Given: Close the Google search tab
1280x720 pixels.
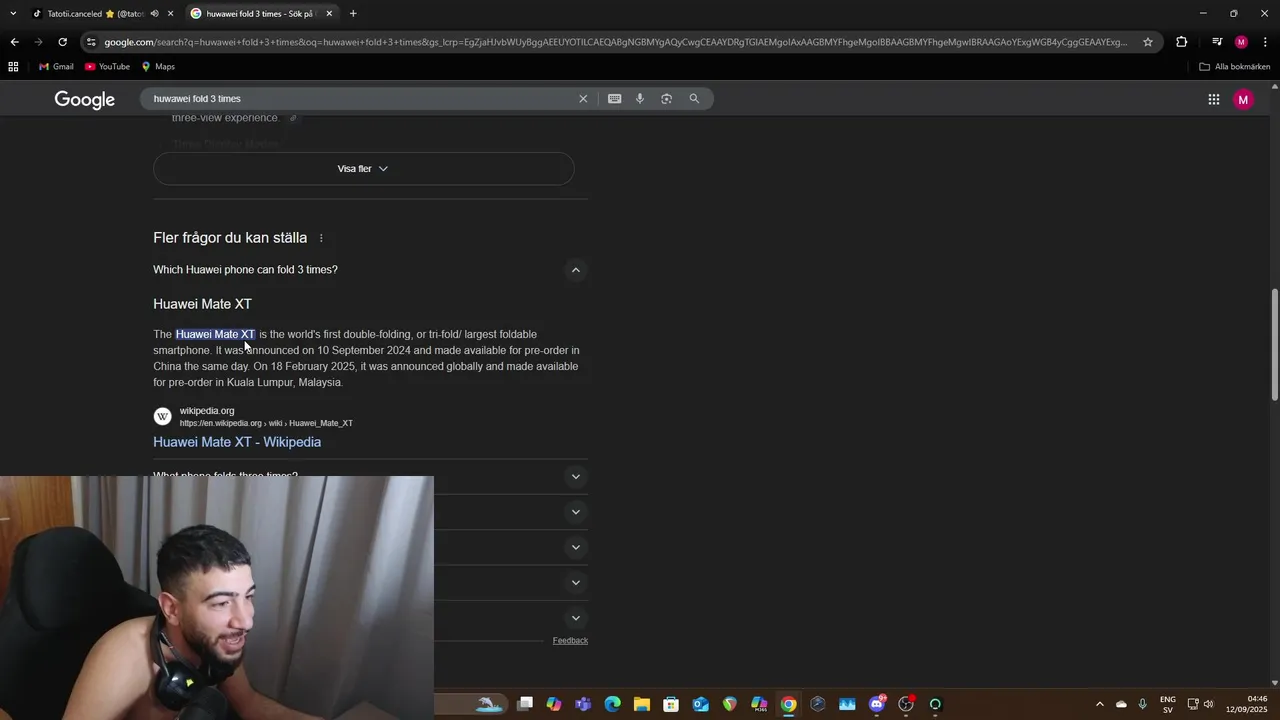Looking at the screenshot, I should point(329,14).
